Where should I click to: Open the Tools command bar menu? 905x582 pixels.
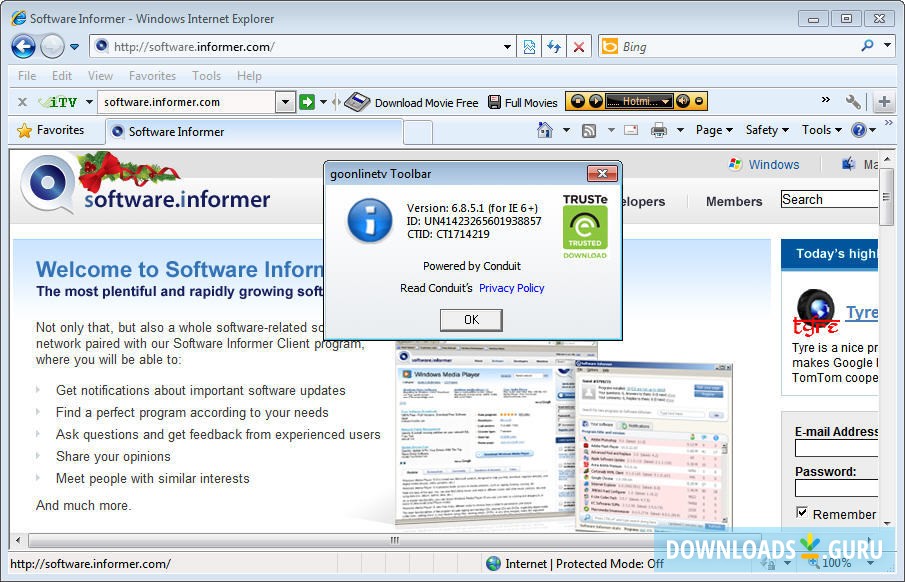(821, 130)
